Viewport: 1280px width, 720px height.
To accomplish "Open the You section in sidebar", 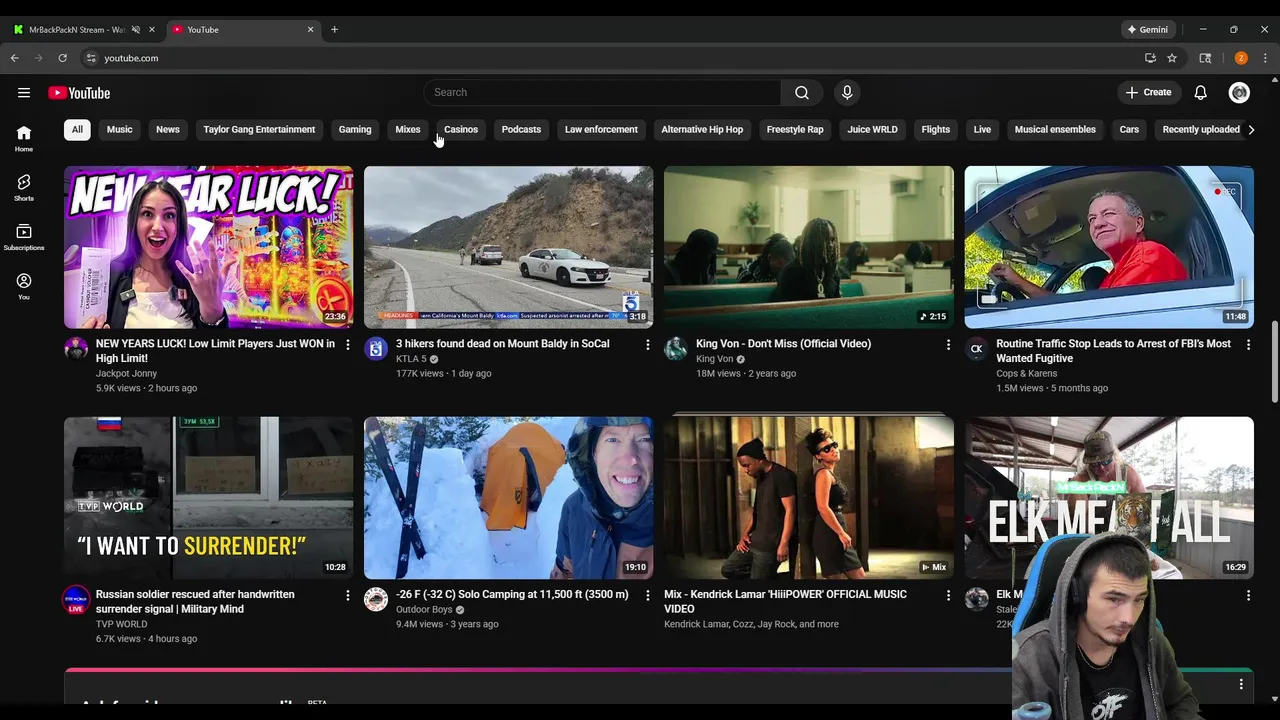I will pyautogui.click(x=24, y=287).
